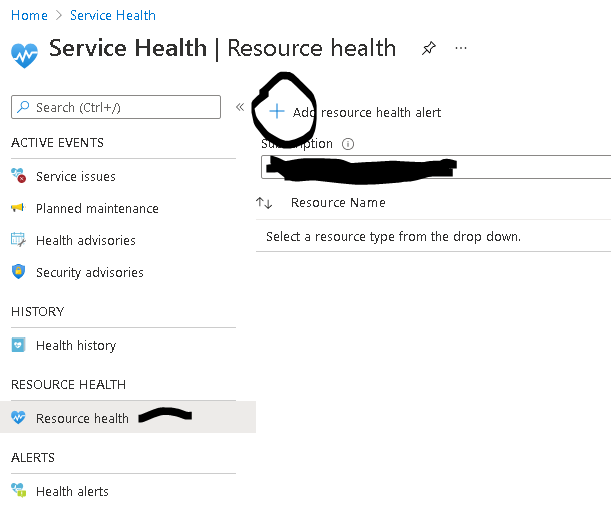This screenshot has width=611, height=525.
Task: Click the Health history icon
Action: (x=18, y=345)
